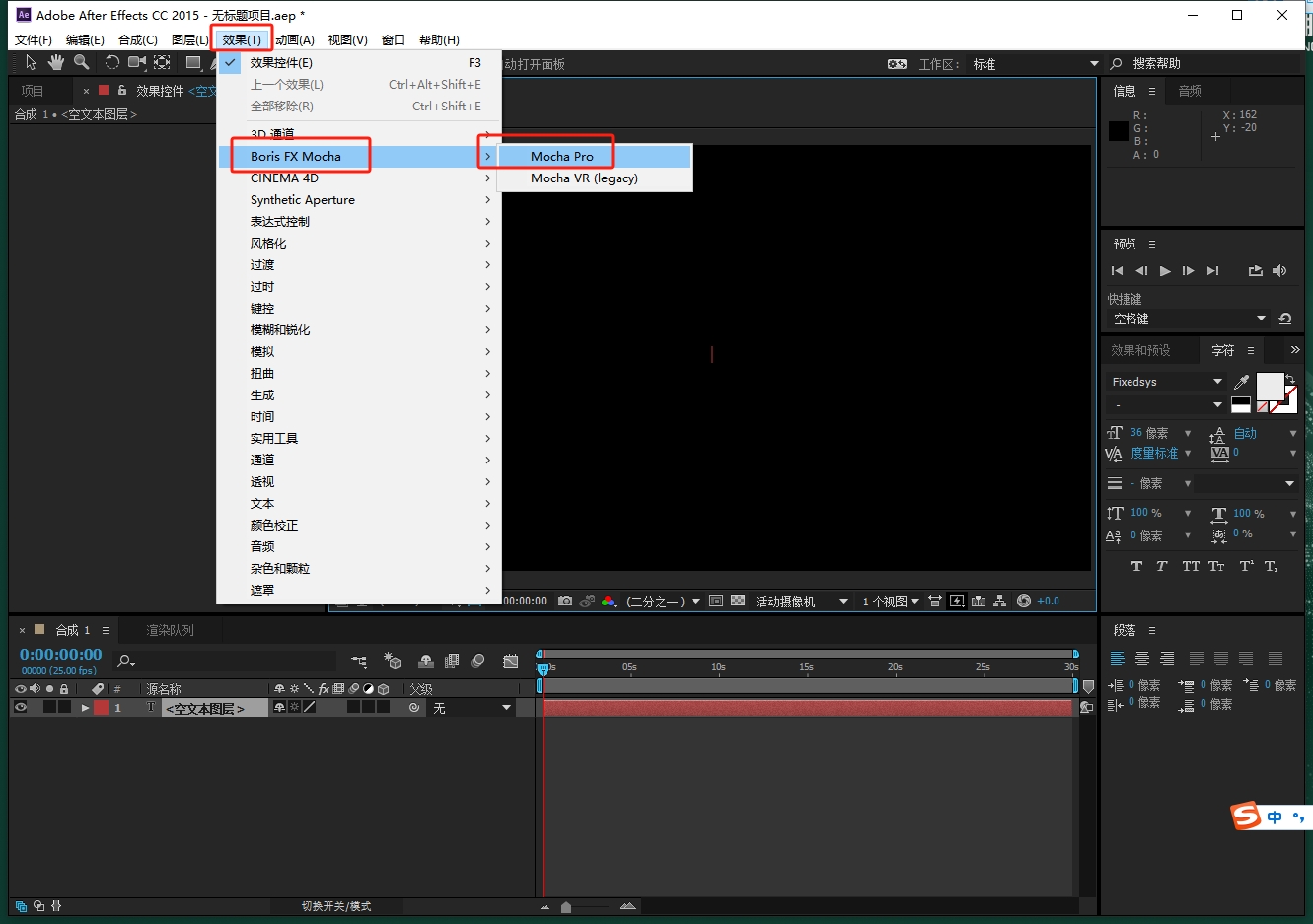
Task: Toggle the region of interest icon
Action: click(716, 601)
